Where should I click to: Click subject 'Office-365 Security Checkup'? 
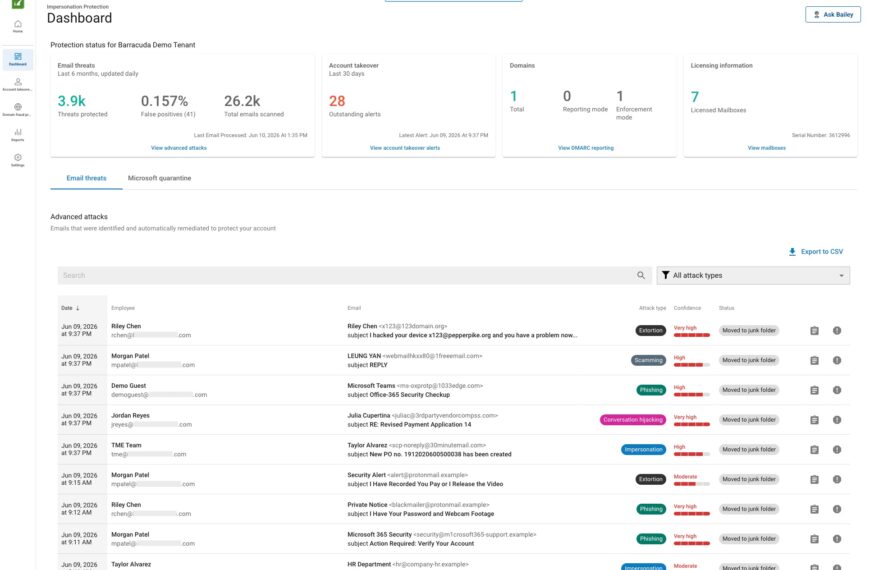coord(409,395)
